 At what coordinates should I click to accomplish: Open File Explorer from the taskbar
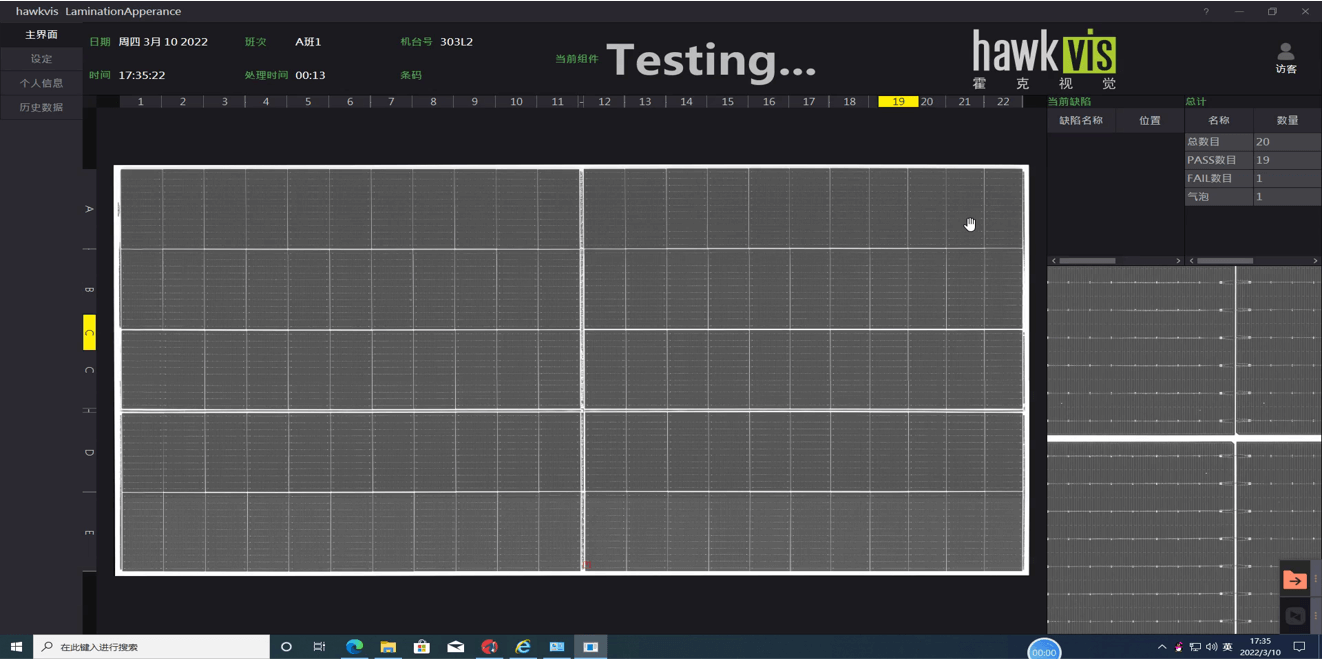388,647
